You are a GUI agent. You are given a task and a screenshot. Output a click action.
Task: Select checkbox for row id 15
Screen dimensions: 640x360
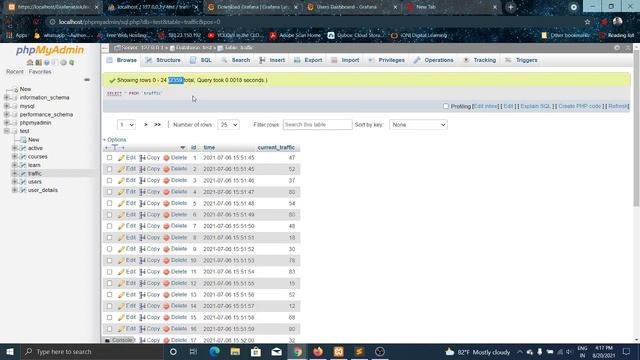click(109, 318)
